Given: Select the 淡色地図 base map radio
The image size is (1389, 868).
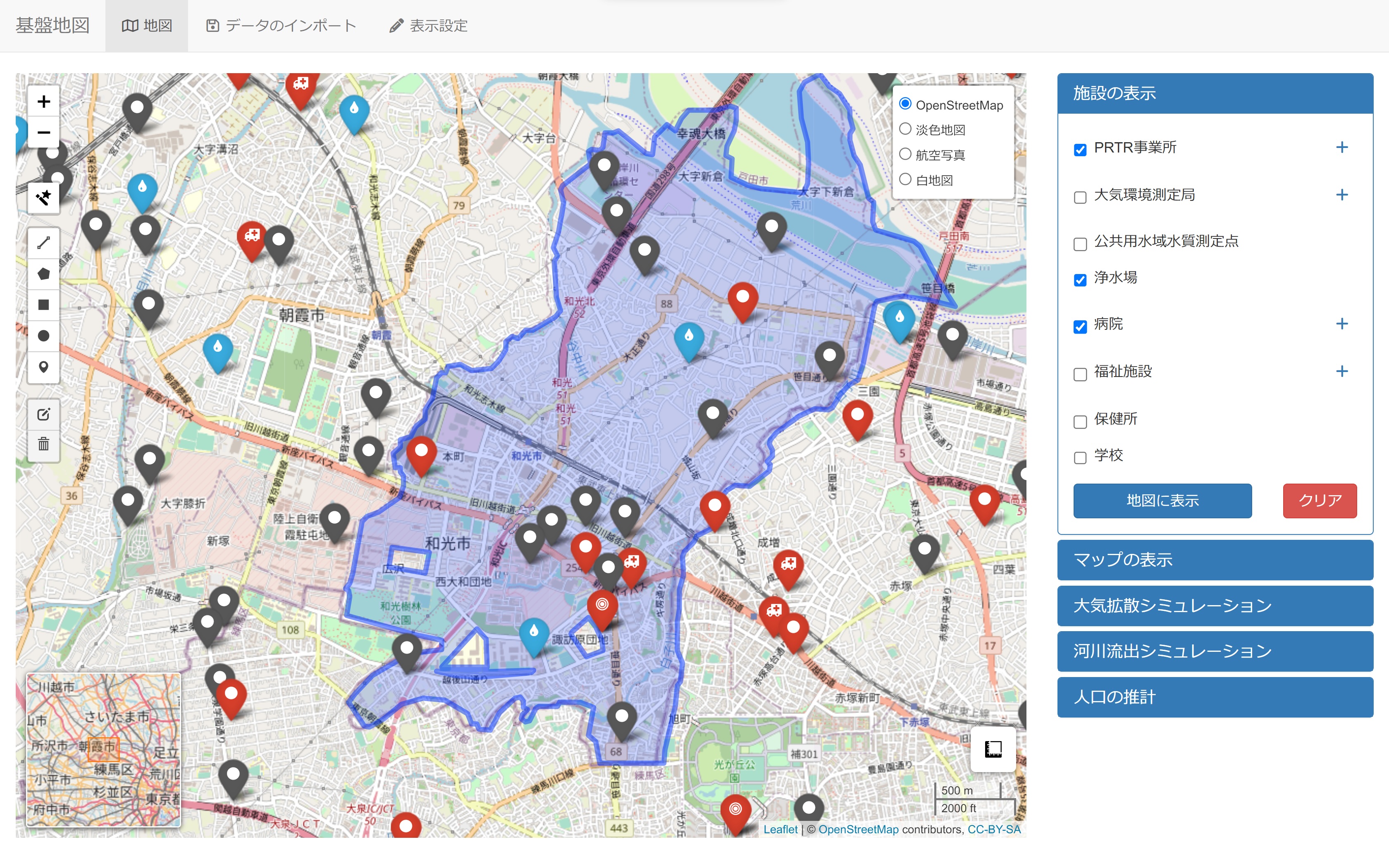Looking at the screenshot, I should click(905, 129).
